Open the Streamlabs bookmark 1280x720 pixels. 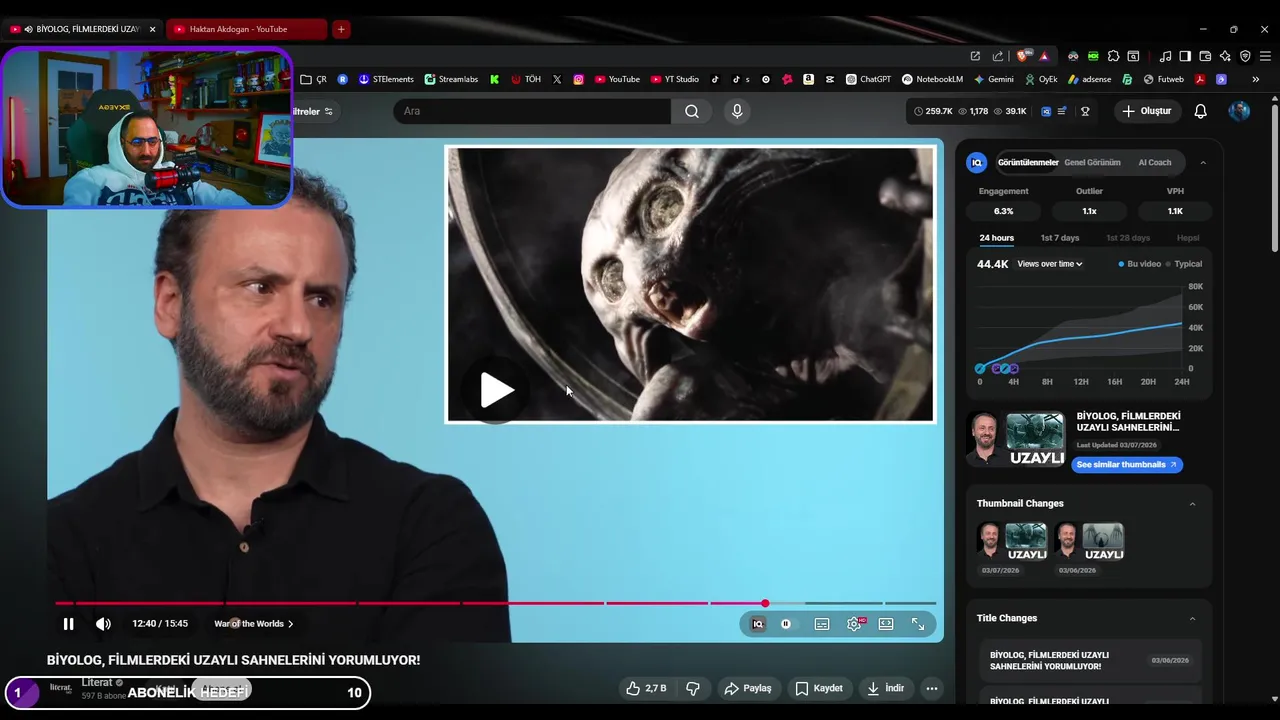[x=452, y=79]
